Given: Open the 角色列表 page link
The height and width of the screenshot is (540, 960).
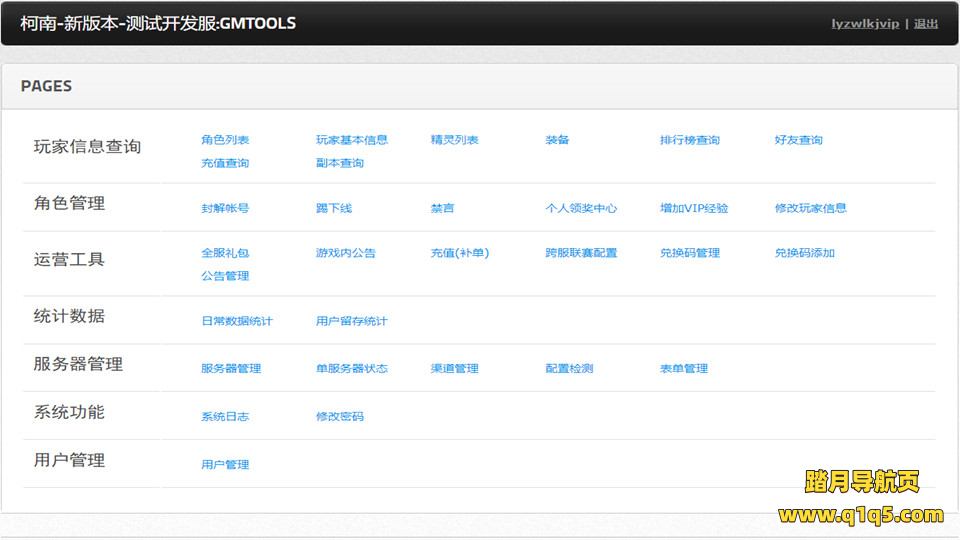Looking at the screenshot, I should coord(225,140).
